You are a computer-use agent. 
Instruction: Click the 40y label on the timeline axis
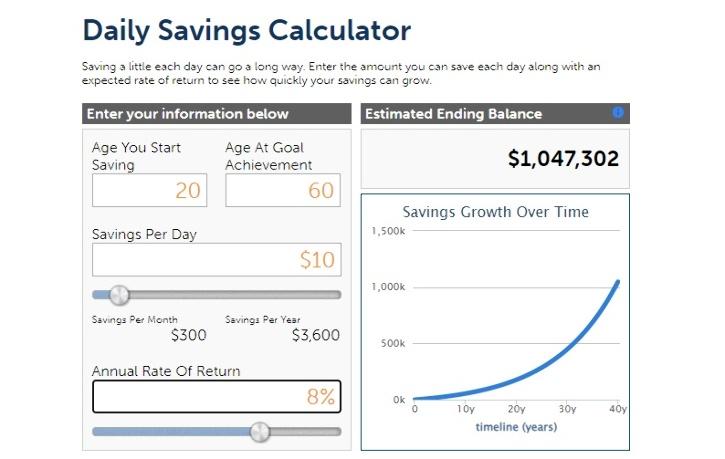[x=617, y=409]
